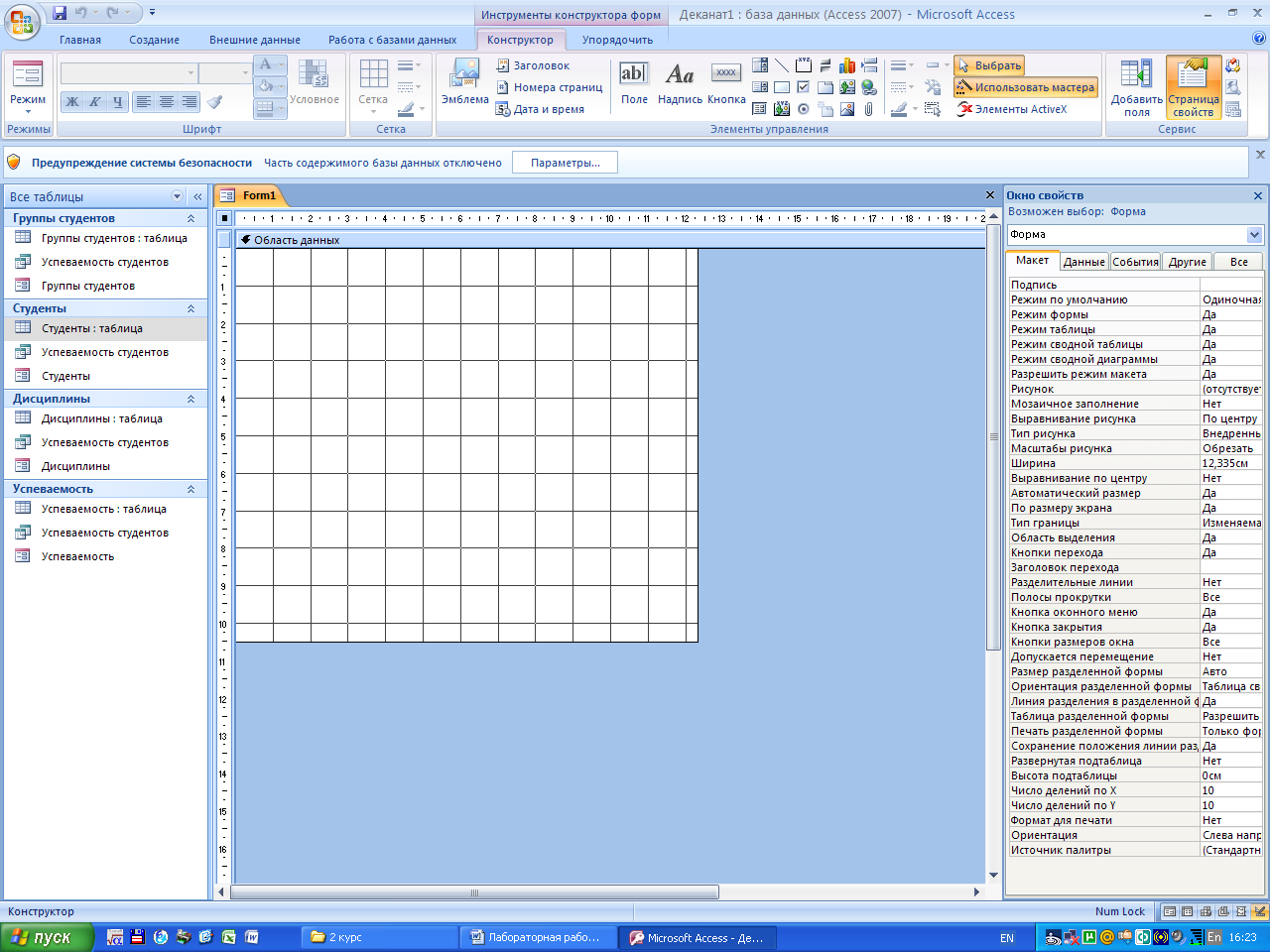Viewport: 1270px width, 952px height.
Task: Align text right
Action: click(x=189, y=101)
